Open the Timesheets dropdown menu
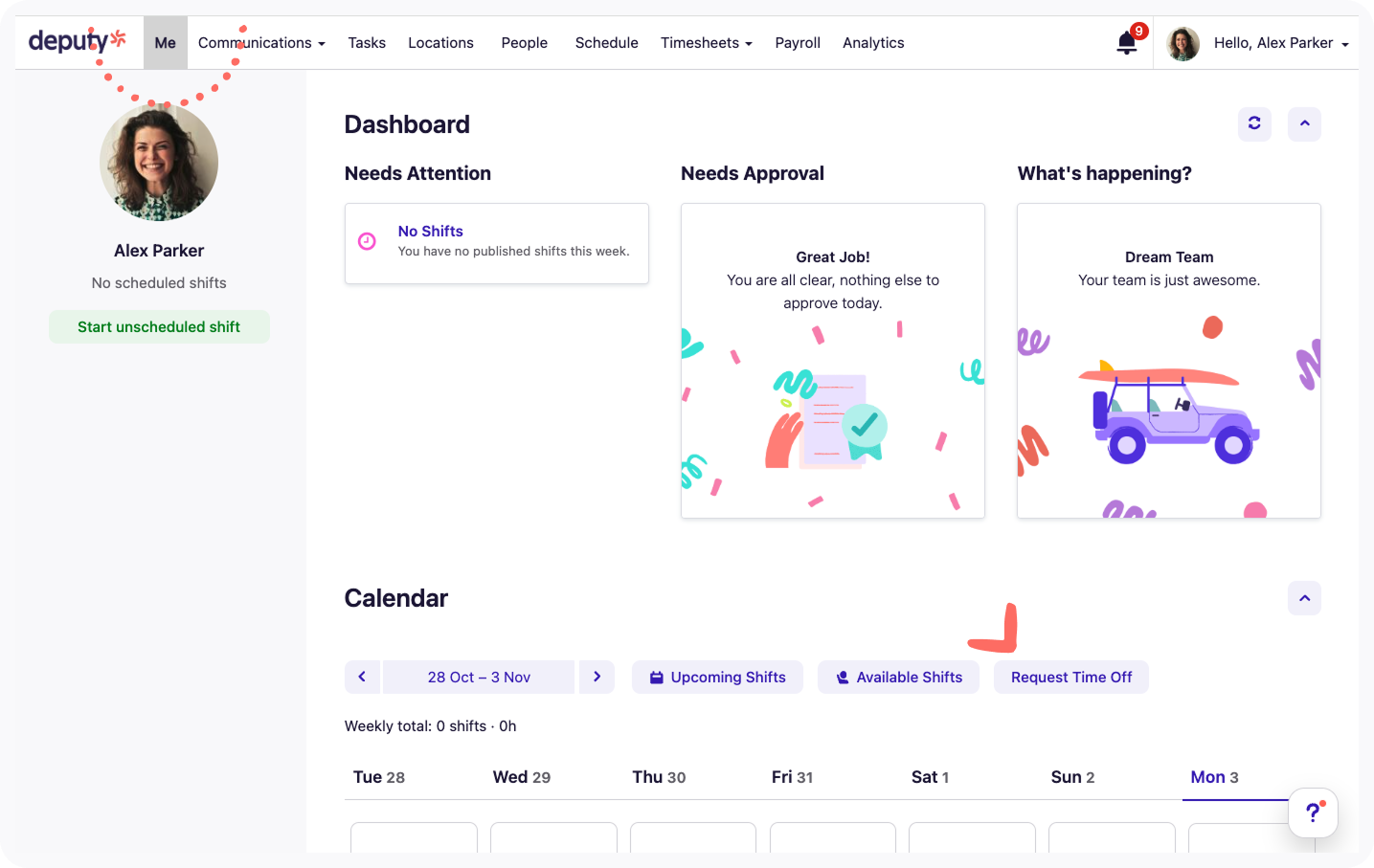The width and height of the screenshot is (1374, 868). click(x=706, y=43)
